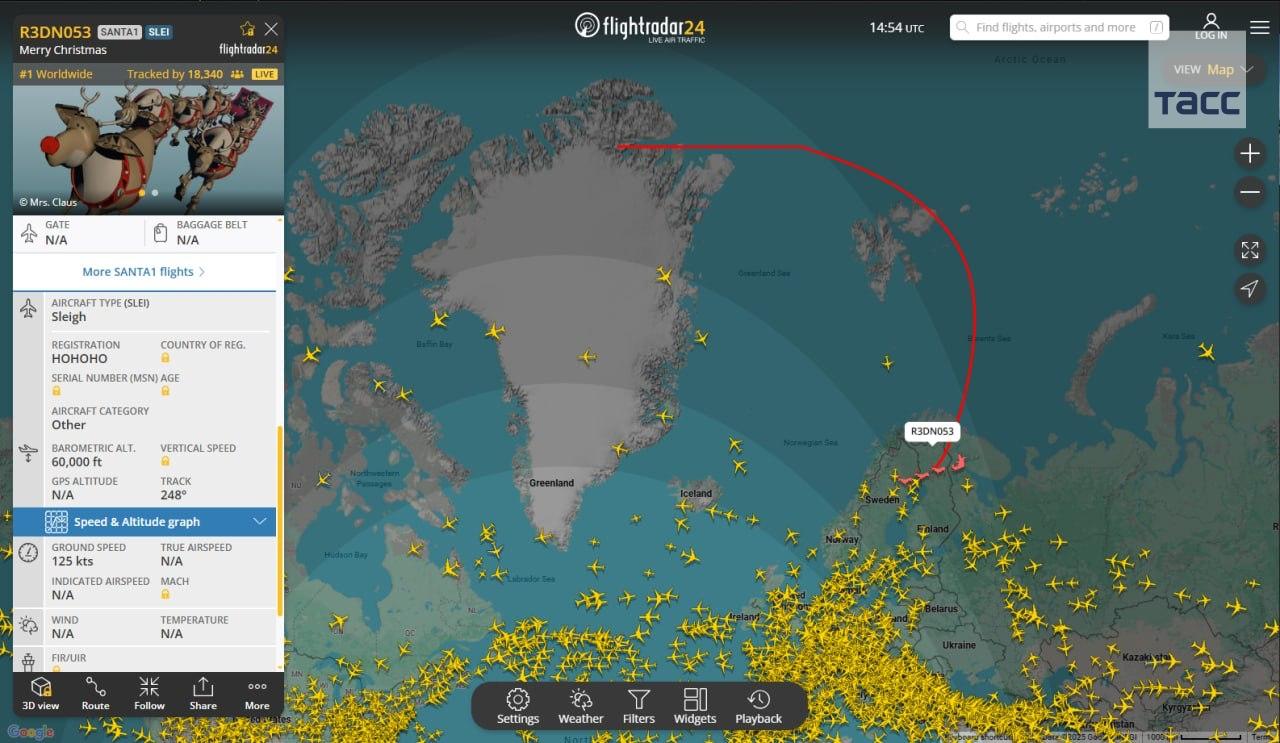The width and height of the screenshot is (1280, 743).
Task: Toggle fullscreen map view
Action: pyautogui.click(x=1249, y=249)
